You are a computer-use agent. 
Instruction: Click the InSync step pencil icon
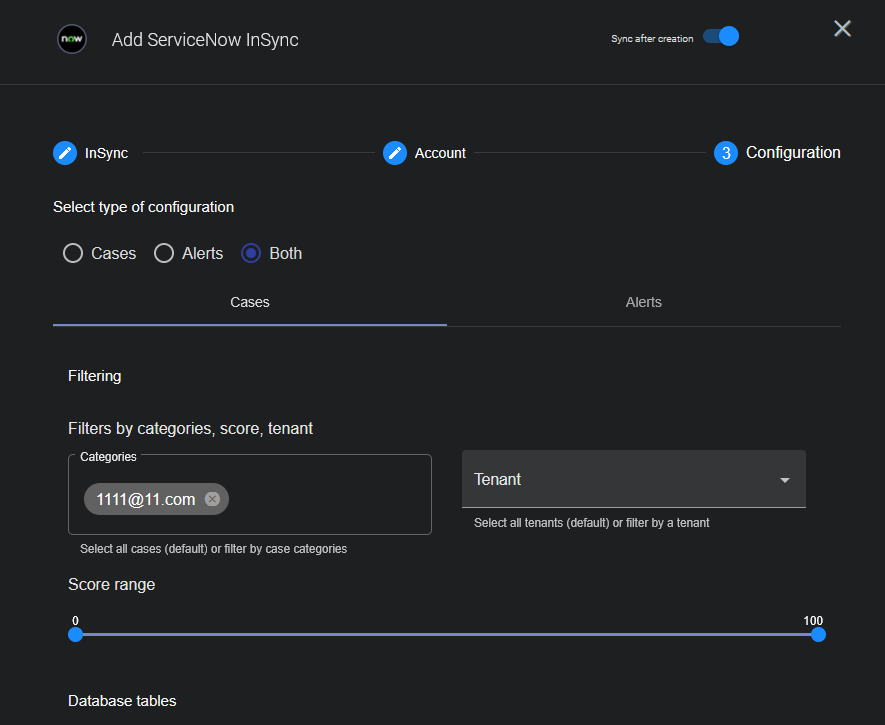(65, 153)
